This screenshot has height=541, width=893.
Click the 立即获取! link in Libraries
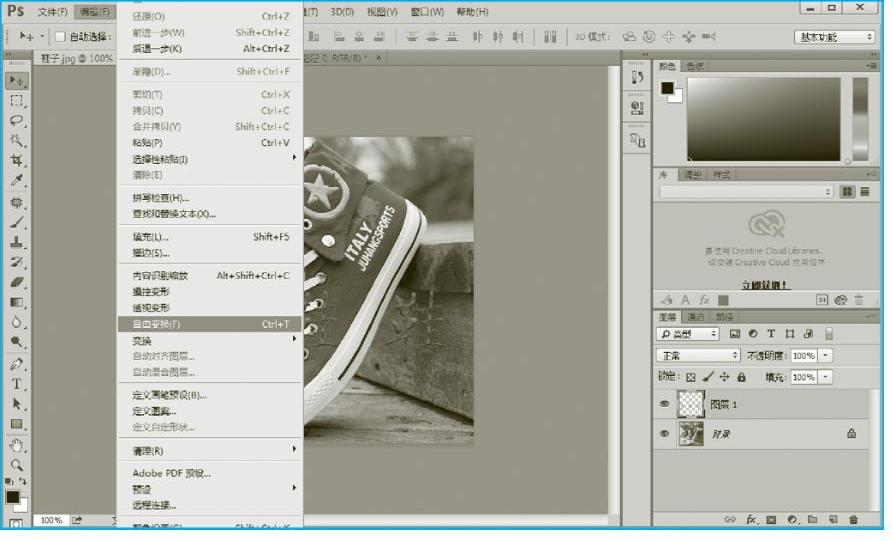764,284
